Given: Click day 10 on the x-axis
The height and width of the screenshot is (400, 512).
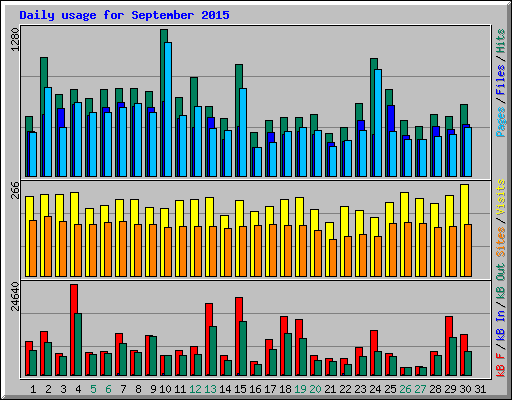Looking at the screenshot, I should coord(165,389).
